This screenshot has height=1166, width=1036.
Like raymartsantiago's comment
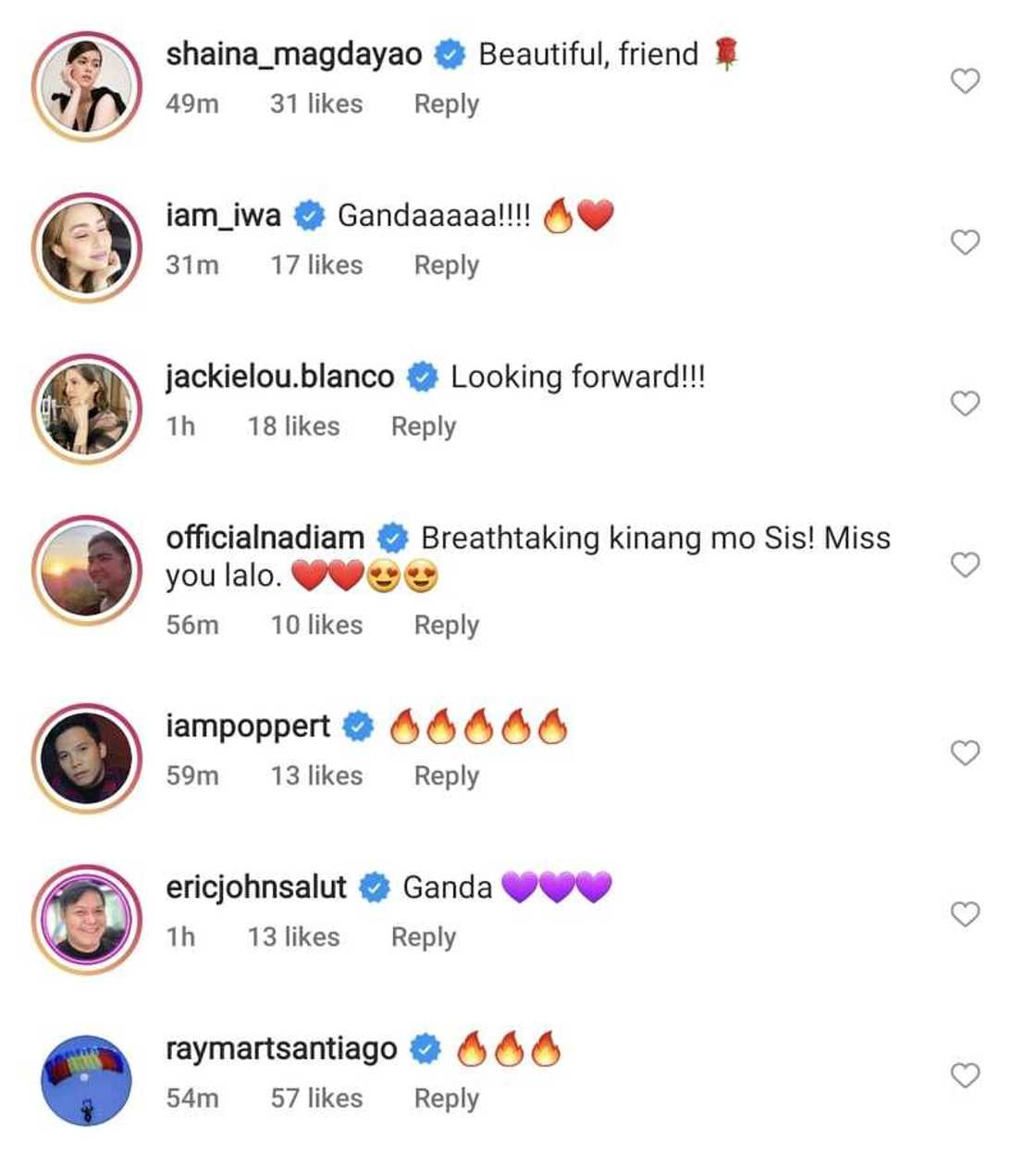pos(965,1075)
